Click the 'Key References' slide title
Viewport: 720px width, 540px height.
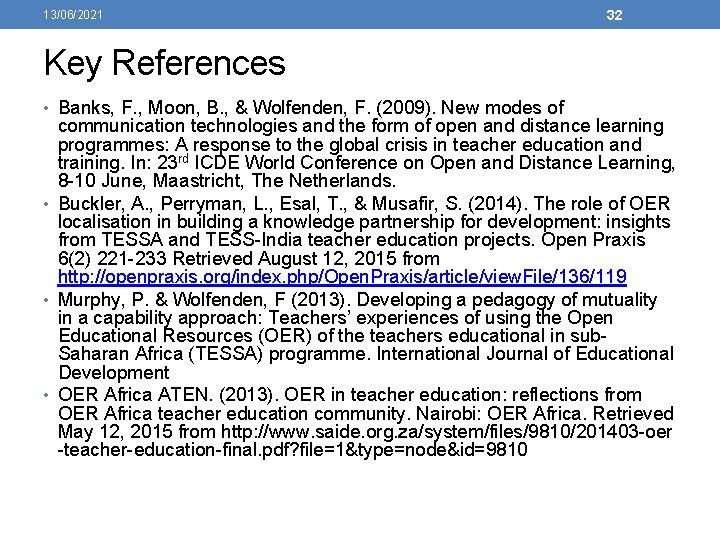pos(164,63)
